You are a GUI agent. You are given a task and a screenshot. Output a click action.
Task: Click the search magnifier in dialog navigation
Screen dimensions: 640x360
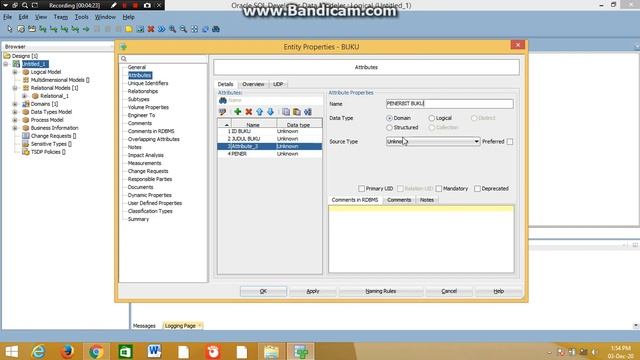(x=124, y=59)
